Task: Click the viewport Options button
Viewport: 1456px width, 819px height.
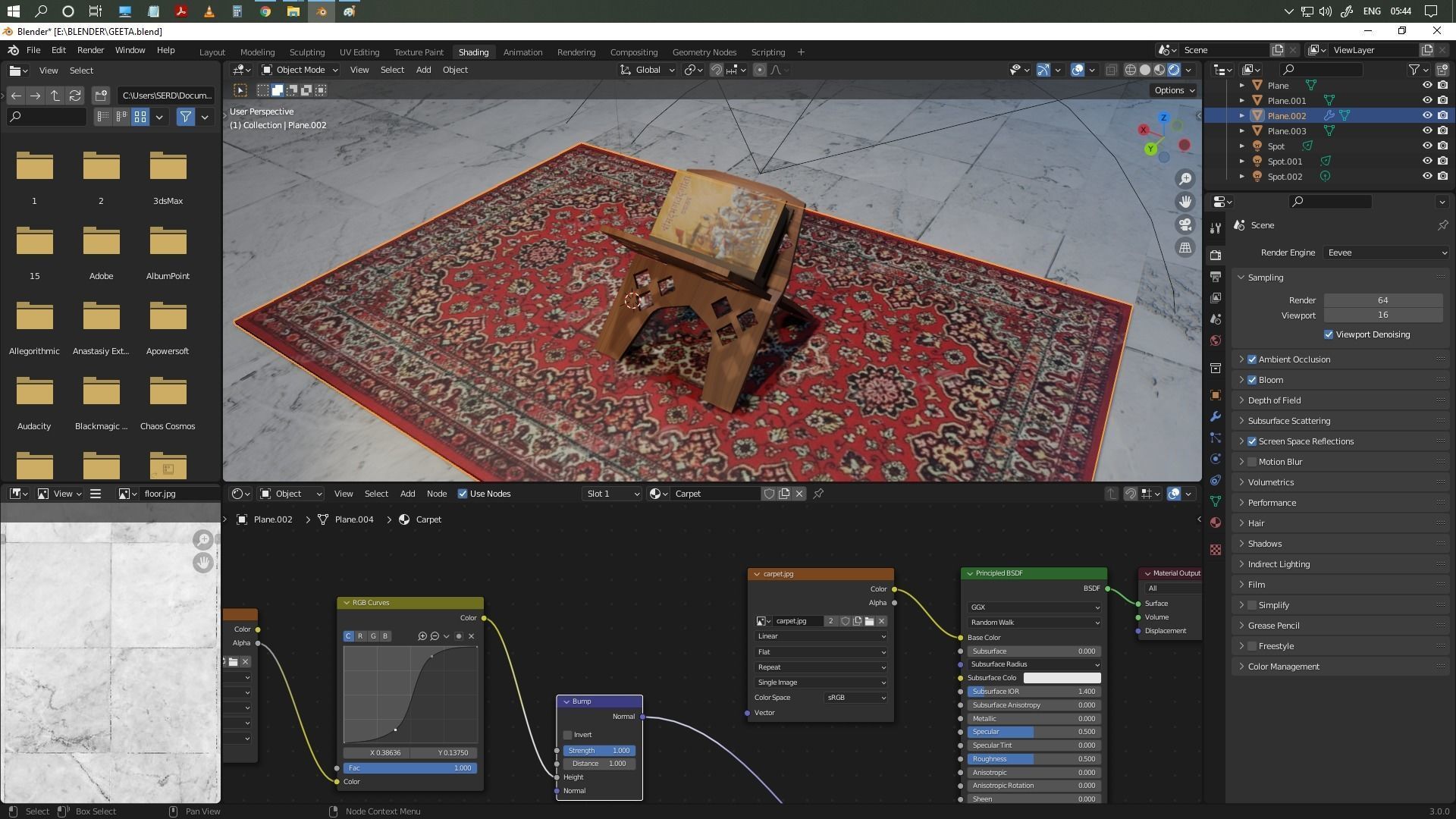Action: (x=1174, y=90)
